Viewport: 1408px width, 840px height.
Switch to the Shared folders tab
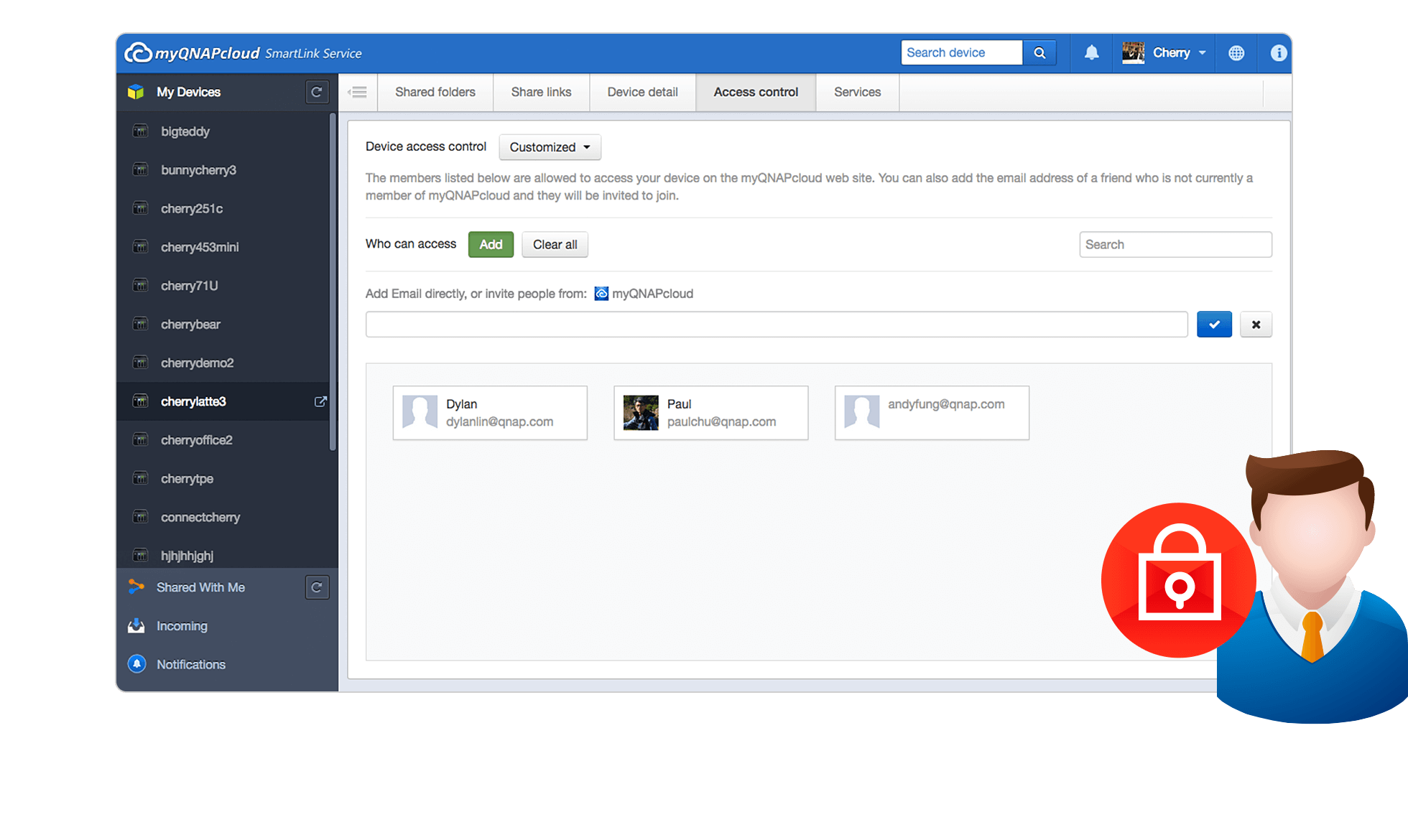click(435, 92)
